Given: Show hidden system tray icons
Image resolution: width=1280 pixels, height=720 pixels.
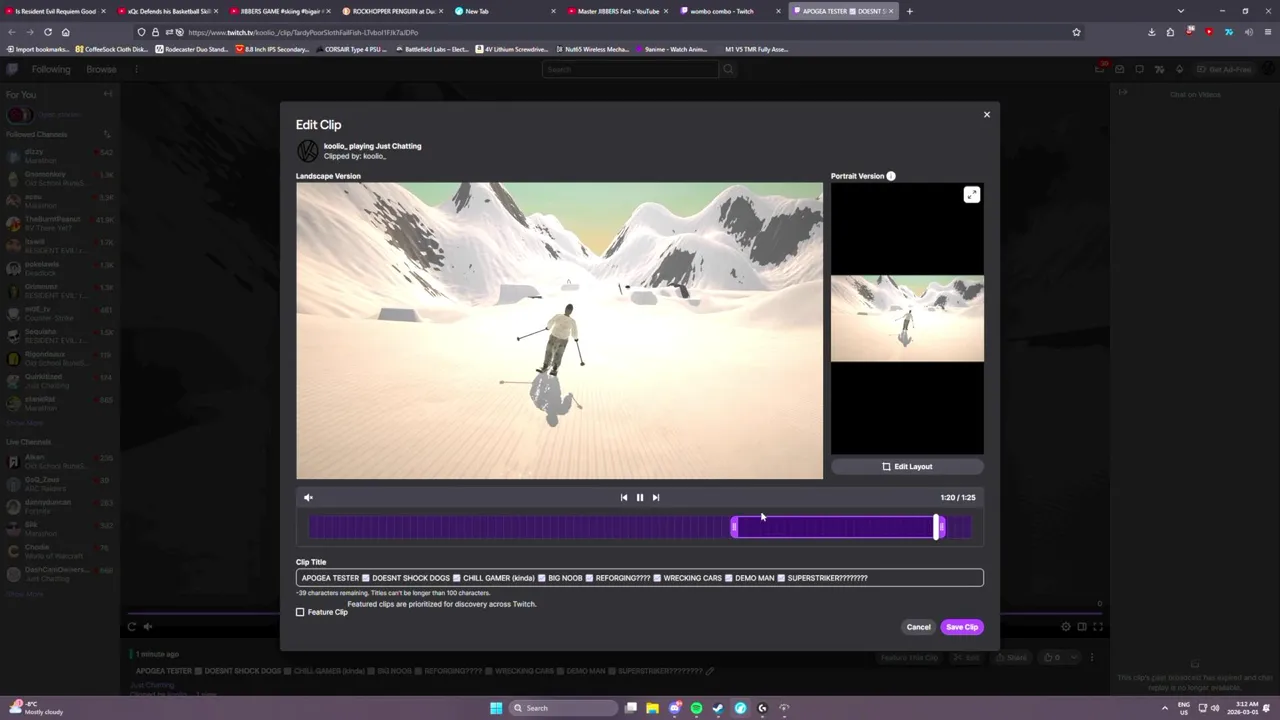Looking at the screenshot, I should [1164, 708].
